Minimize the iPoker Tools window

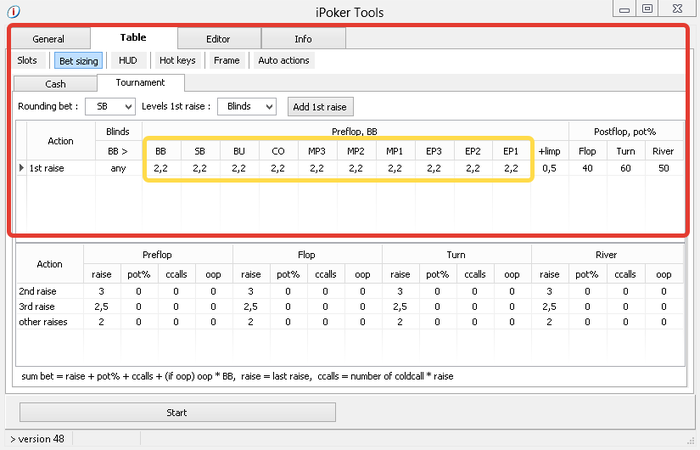coord(625,8)
